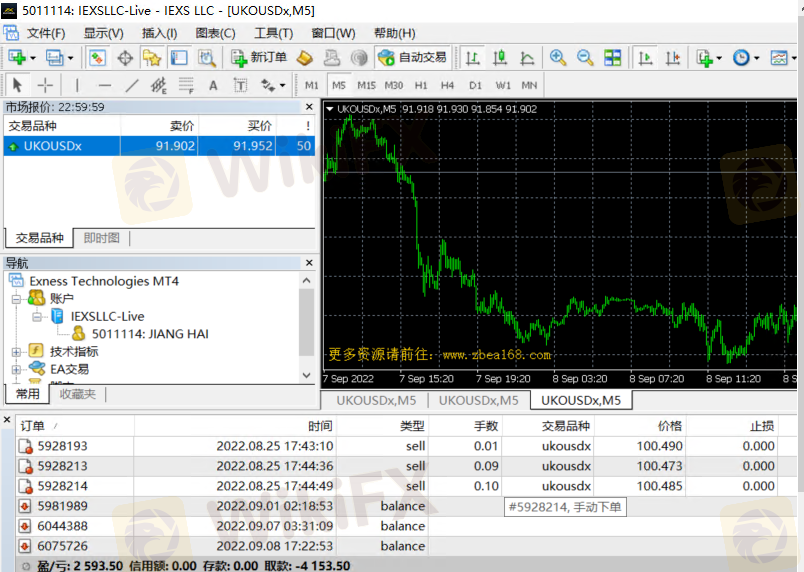Toggle the 自动交易 auto trading button
Screen dimensions: 804x572
pos(412,58)
